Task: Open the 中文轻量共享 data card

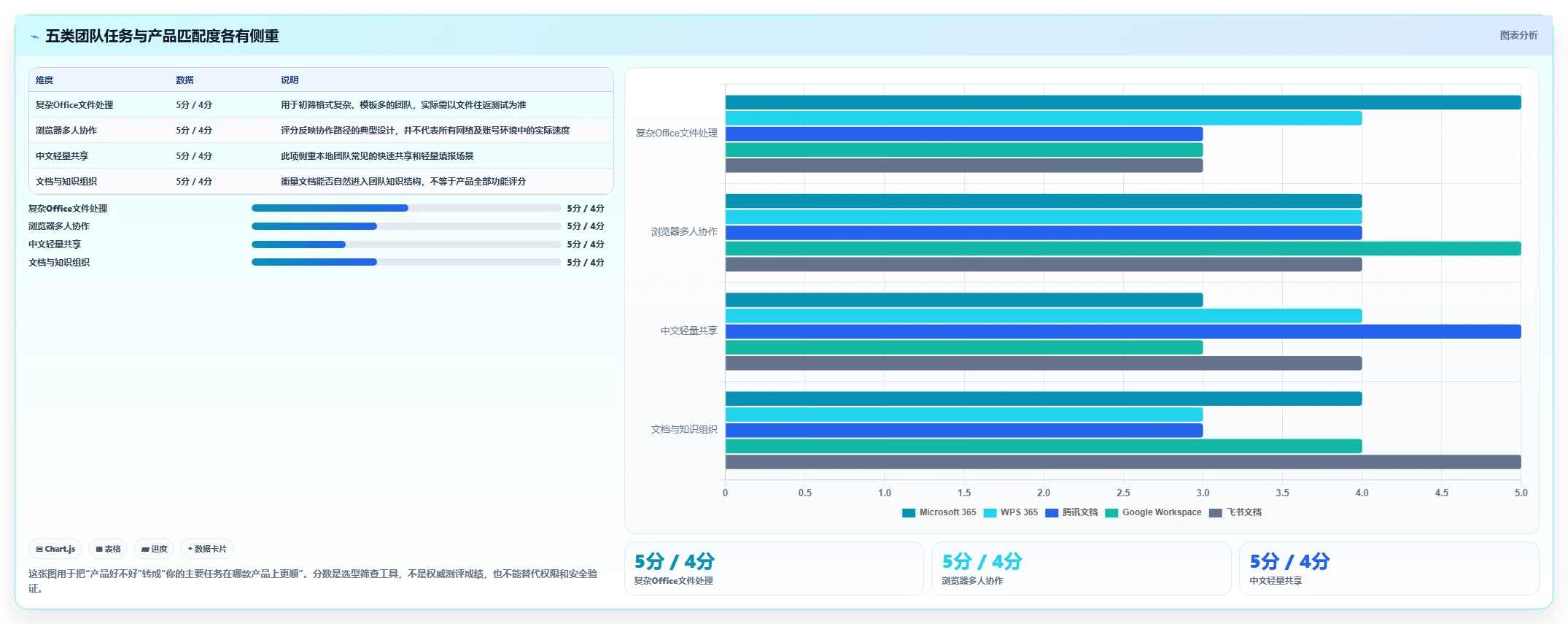Action: click(x=1389, y=569)
